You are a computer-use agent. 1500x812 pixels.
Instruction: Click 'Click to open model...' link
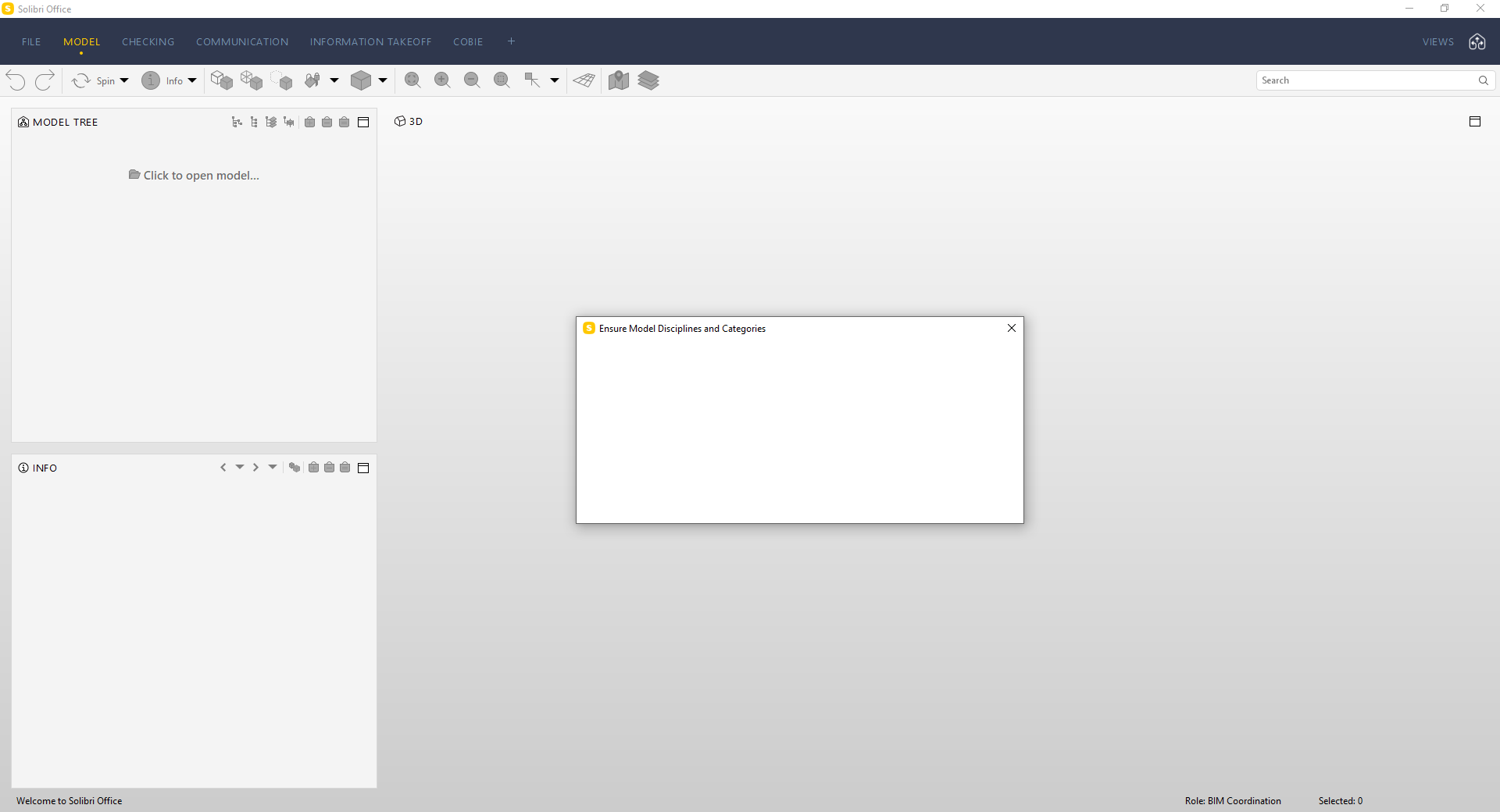pos(194,176)
